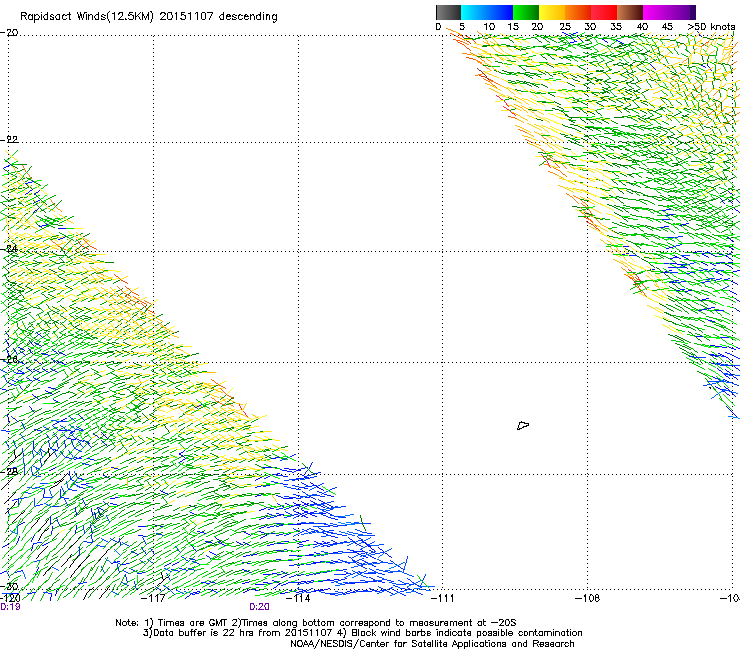Click the orange 25-30 knots legend swatch
This screenshot has height=650, width=740.
point(578,12)
